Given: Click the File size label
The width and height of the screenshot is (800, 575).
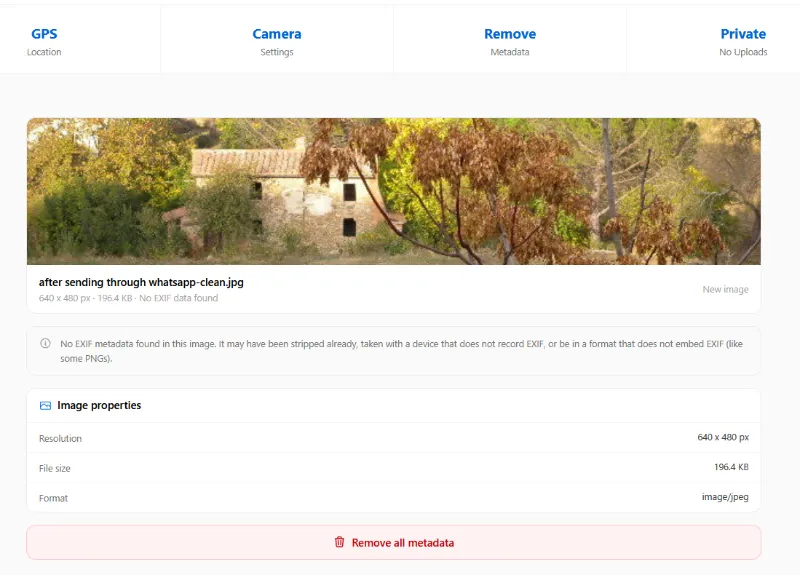Looking at the screenshot, I should [55, 468].
